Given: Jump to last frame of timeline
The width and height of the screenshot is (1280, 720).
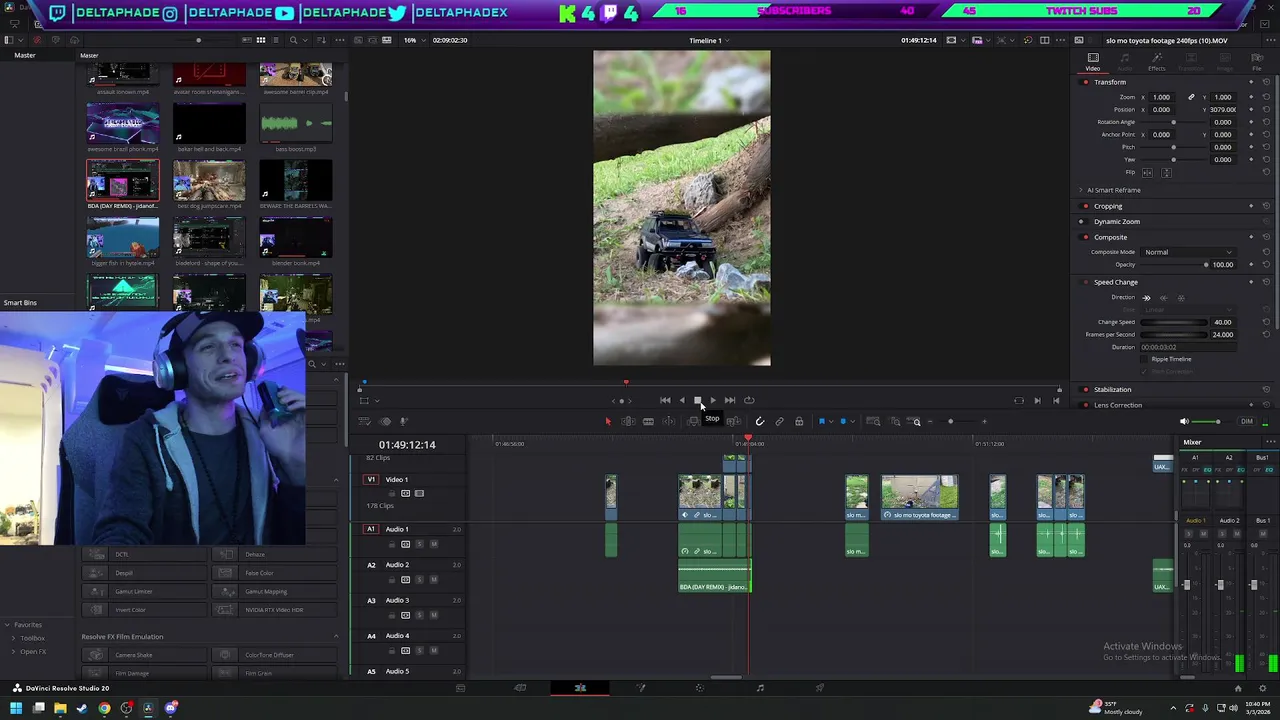Looking at the screenshot, I should pyautogui.click(x=729, y=400).
